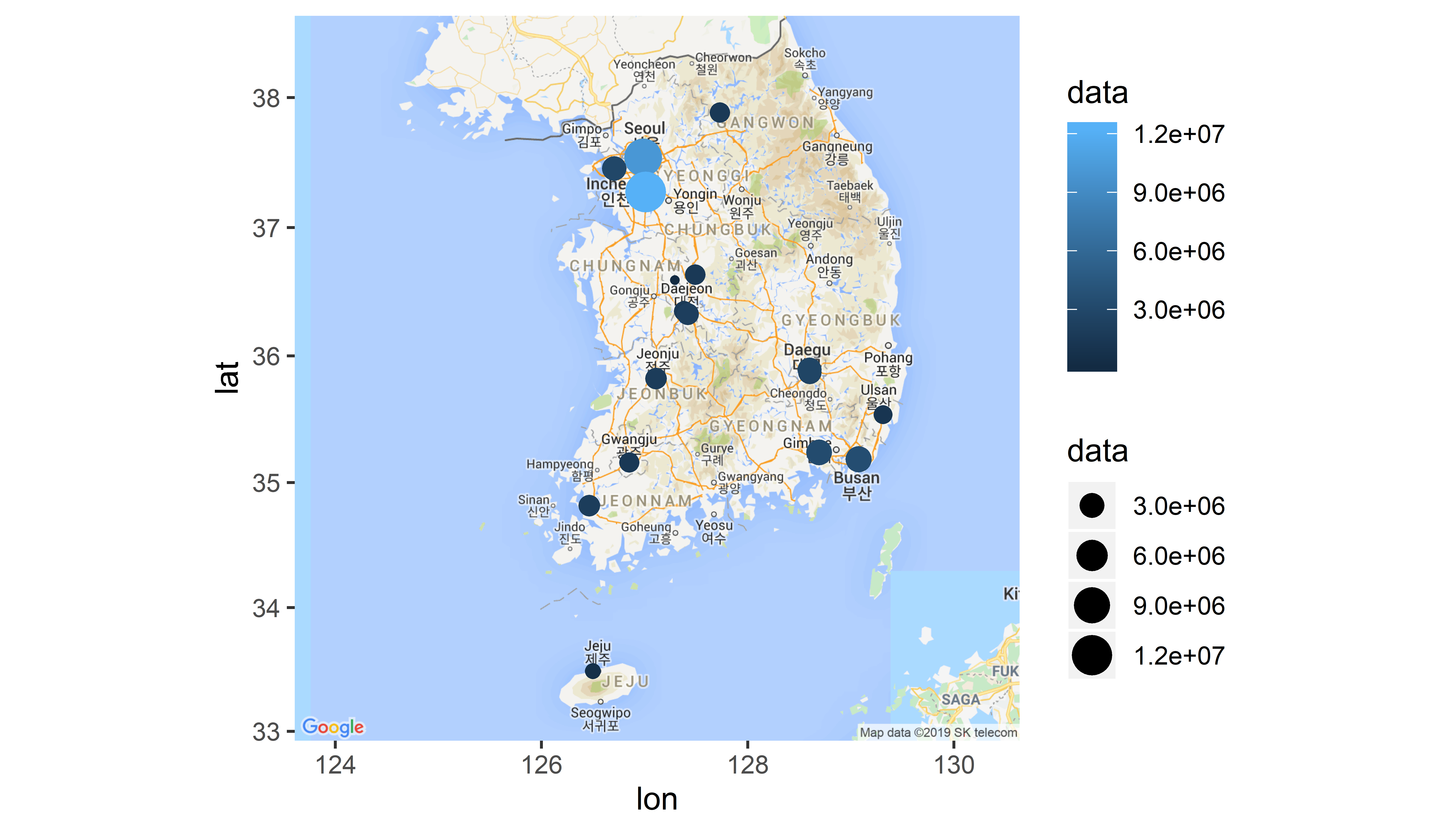Click the Gwangju data point
This screenshot has width=1456, height=832.
click(629, 462)
